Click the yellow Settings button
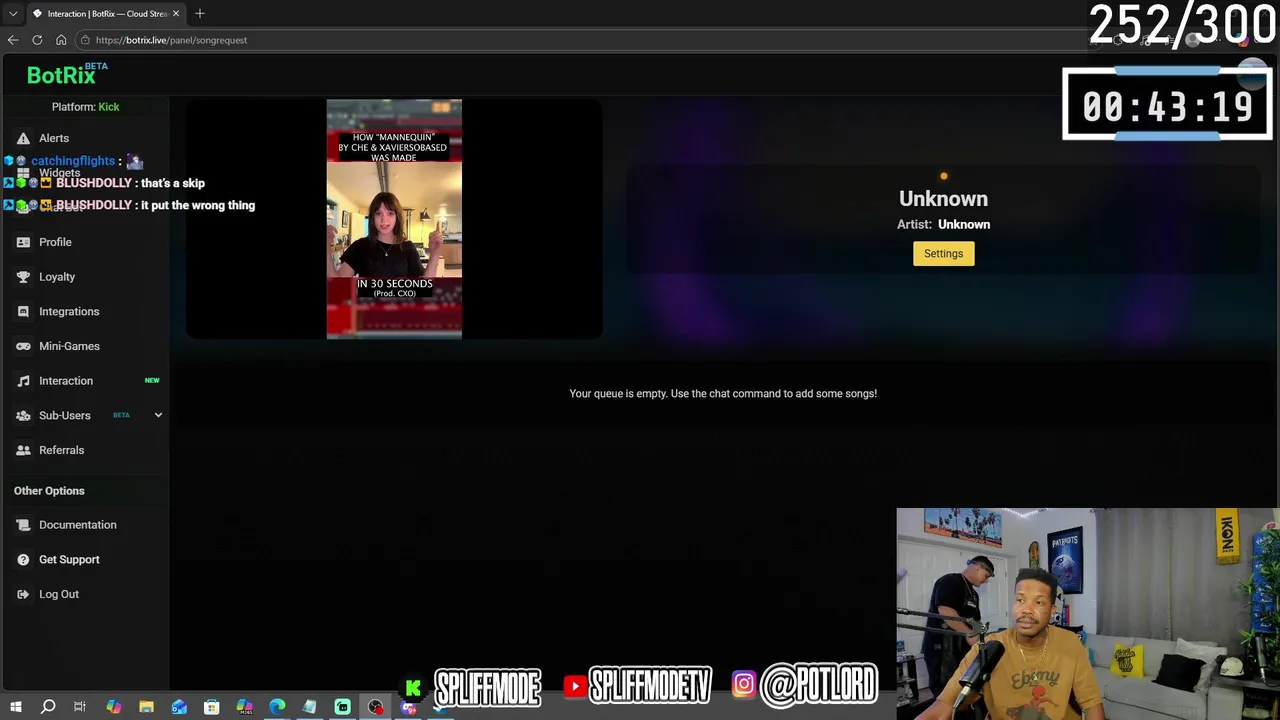1280x720 pixels. (943, 254)
